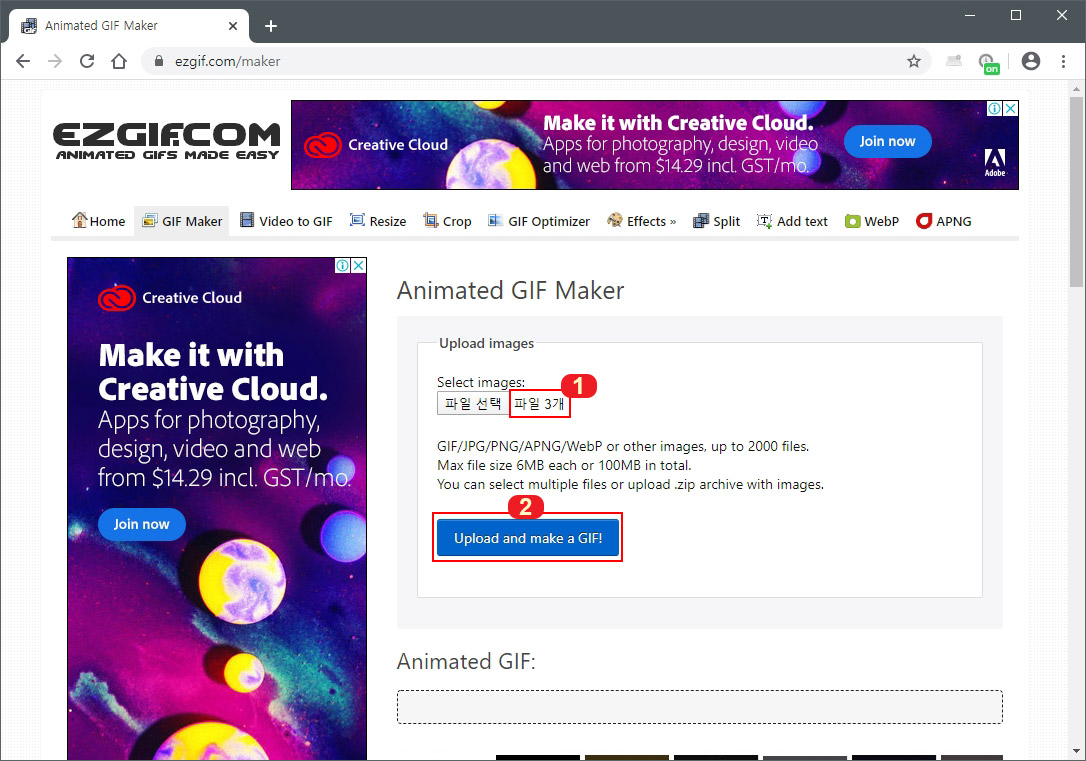The height and width of the screenshot is (761, 1086).
Task: Click the EZGIF.COM logo
Action: point(167,141)
